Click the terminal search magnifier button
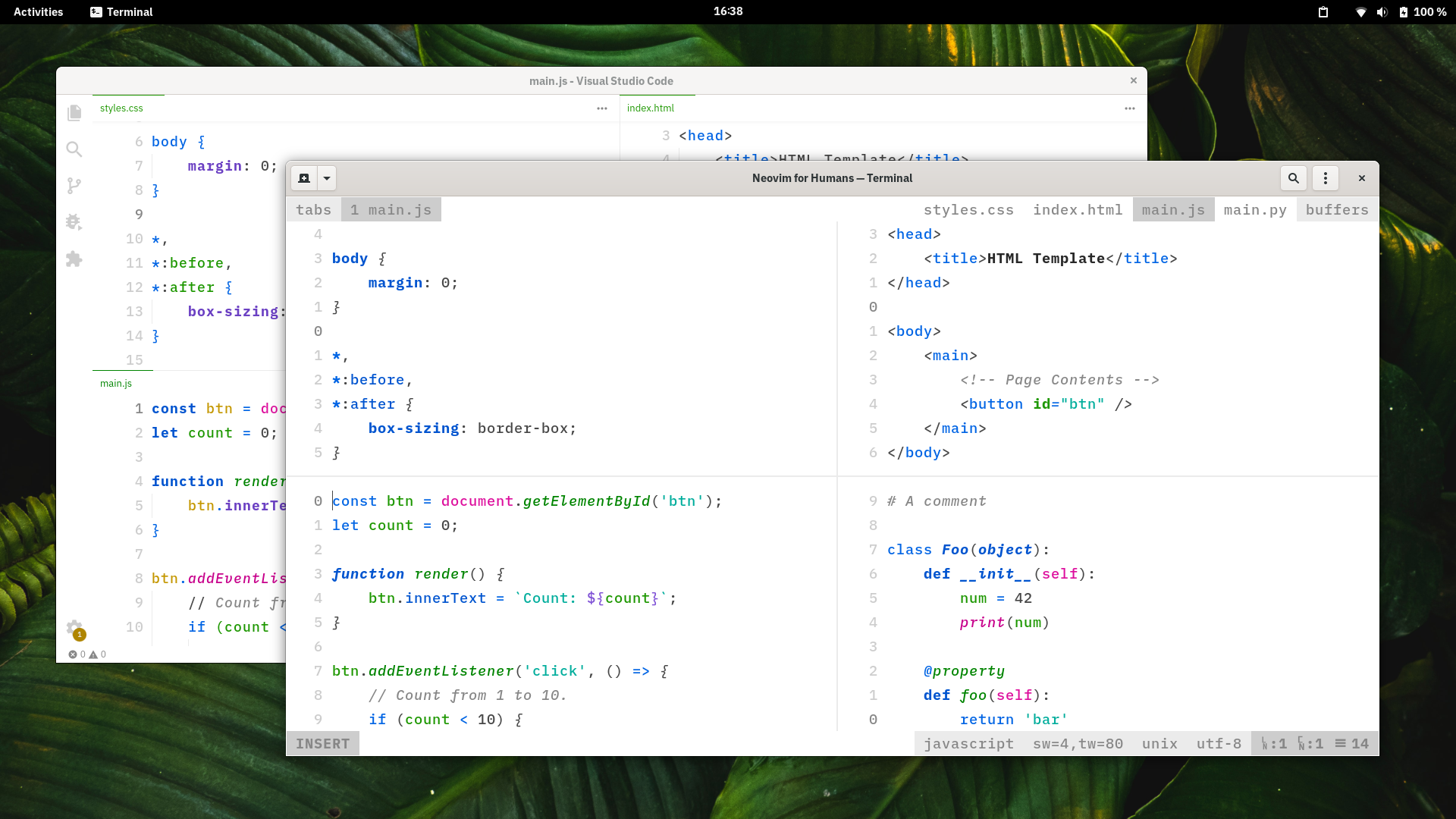Screen dimensions: 1456x819 (1294, 178)
